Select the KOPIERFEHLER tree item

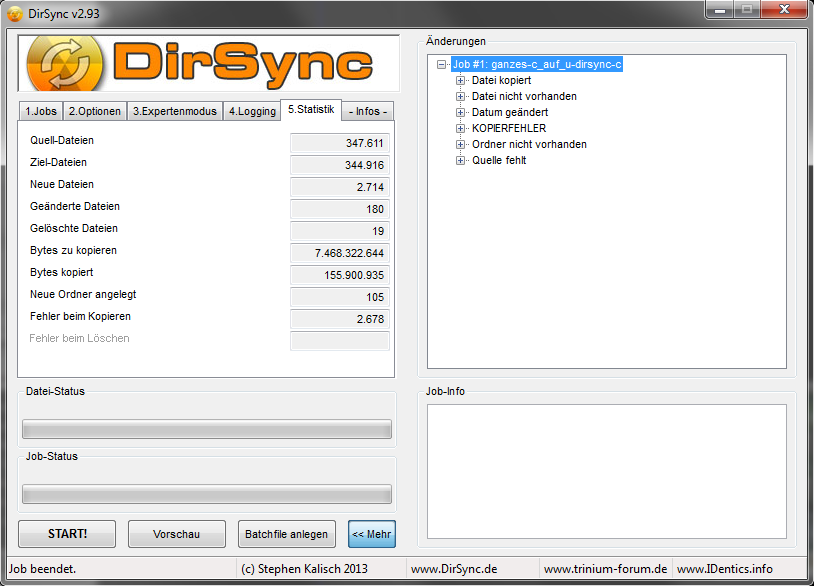point(509,128)
